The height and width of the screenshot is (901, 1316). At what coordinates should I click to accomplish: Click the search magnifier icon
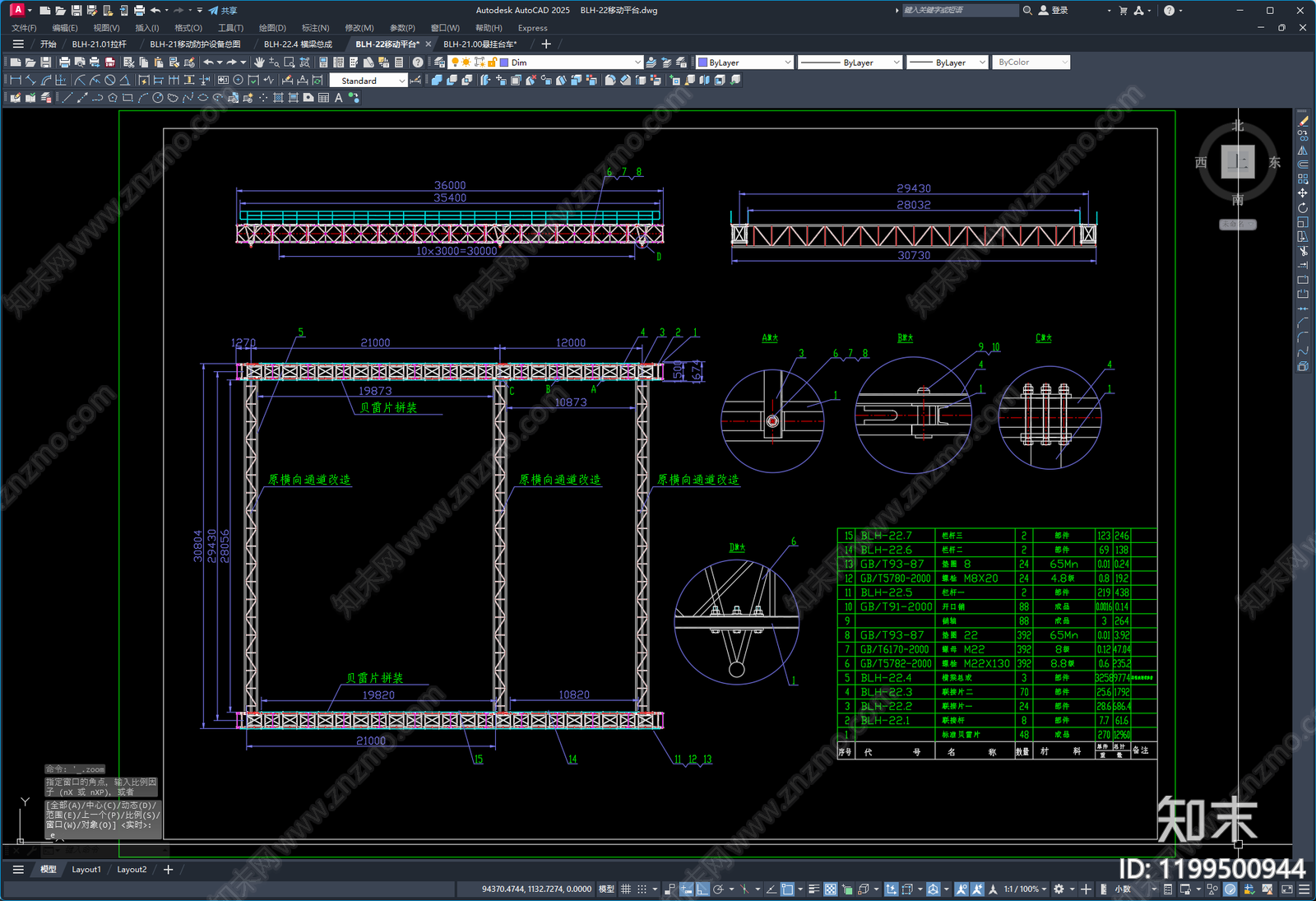[1027, 11]
